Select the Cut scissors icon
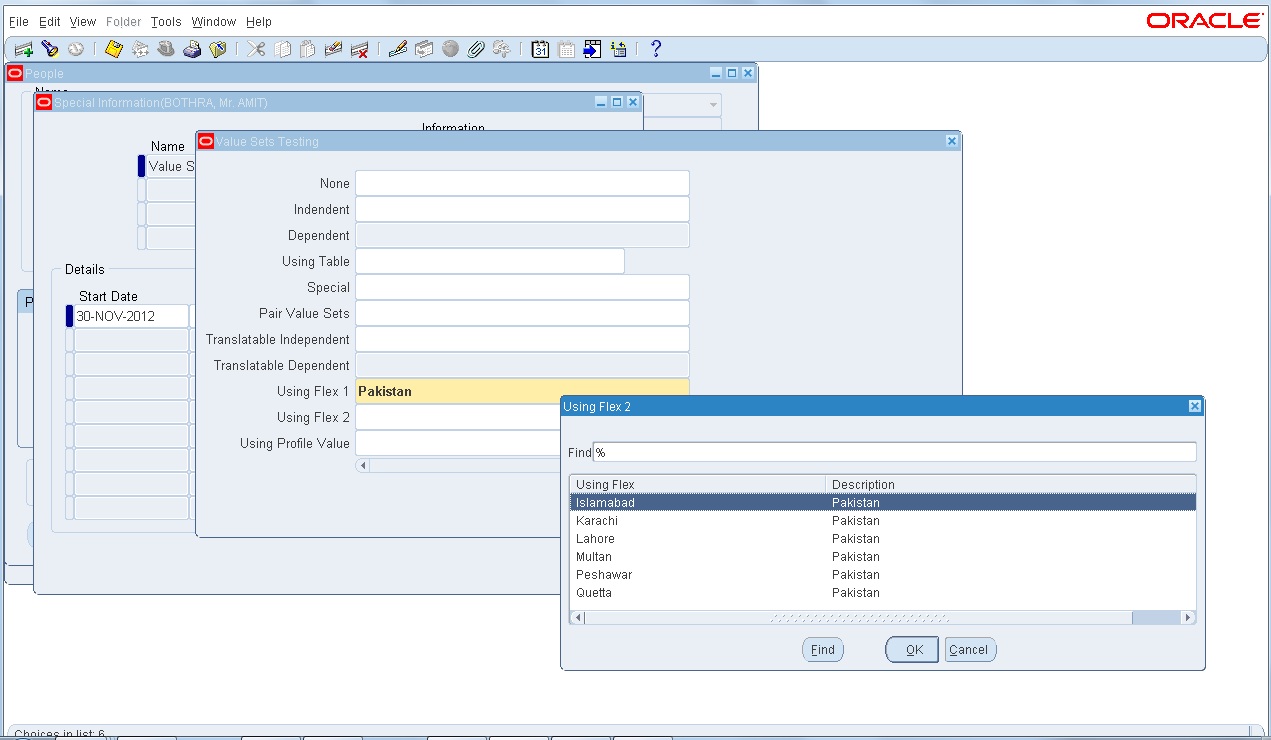This screenshot has height=740, width=1271. pyautogui.click(x=256, y=48)
